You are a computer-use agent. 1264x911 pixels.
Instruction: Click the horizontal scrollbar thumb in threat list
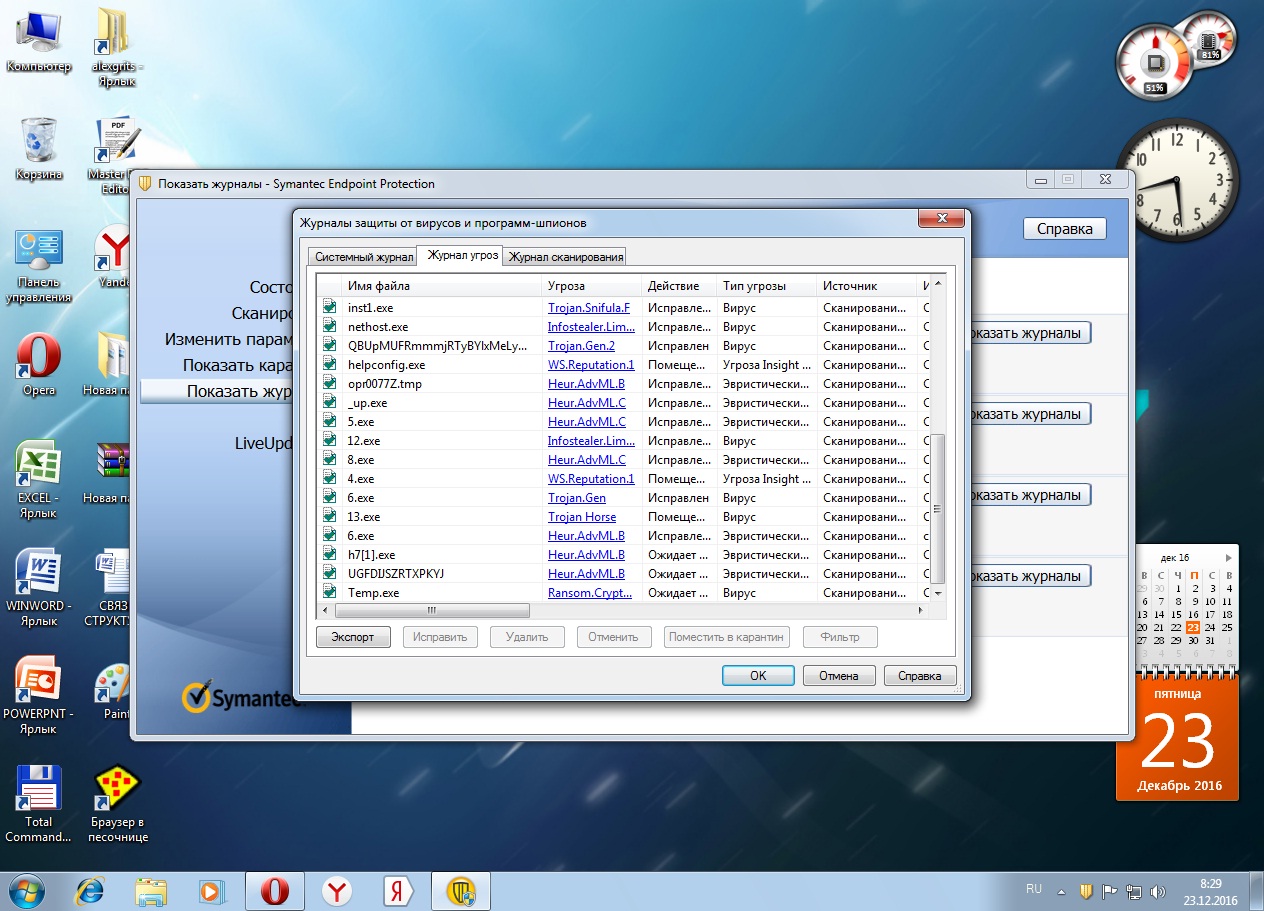tap(432, 610)
